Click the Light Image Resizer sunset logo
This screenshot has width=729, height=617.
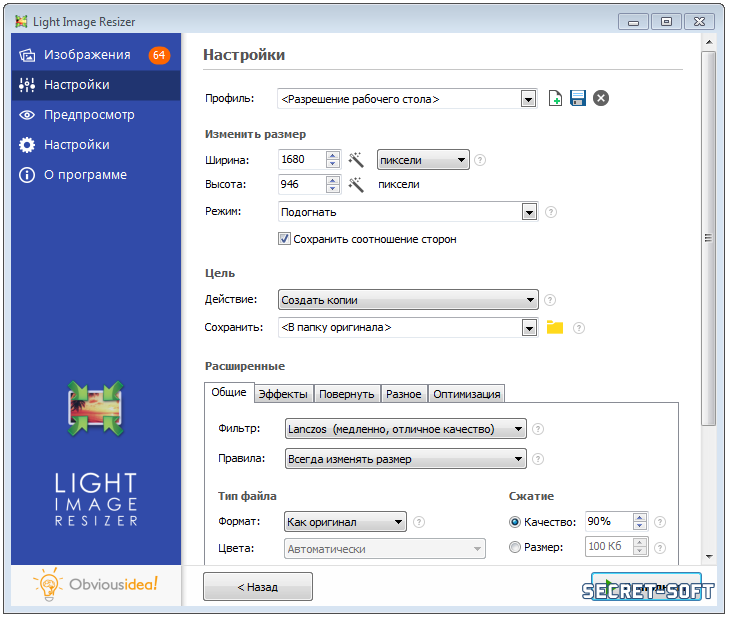(x=96, y=408)
